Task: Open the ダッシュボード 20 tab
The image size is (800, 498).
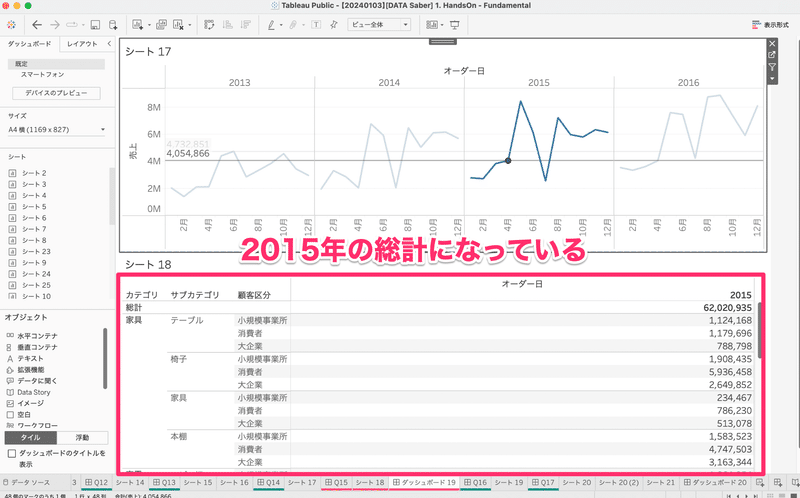Action: (x=715, y=482)
